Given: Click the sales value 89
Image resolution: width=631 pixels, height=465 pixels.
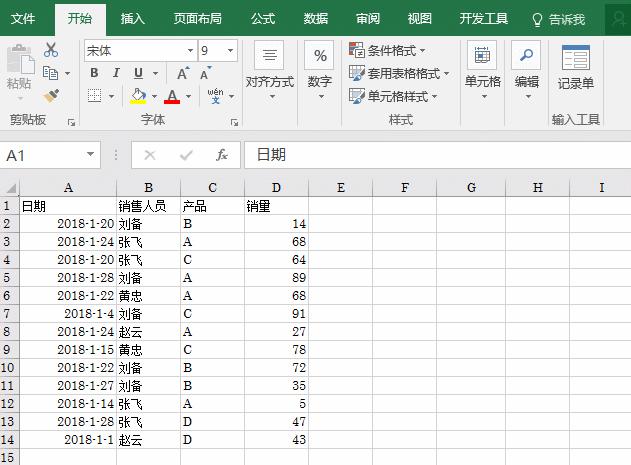Looking at the screenshot, I should tap(276, 278).
